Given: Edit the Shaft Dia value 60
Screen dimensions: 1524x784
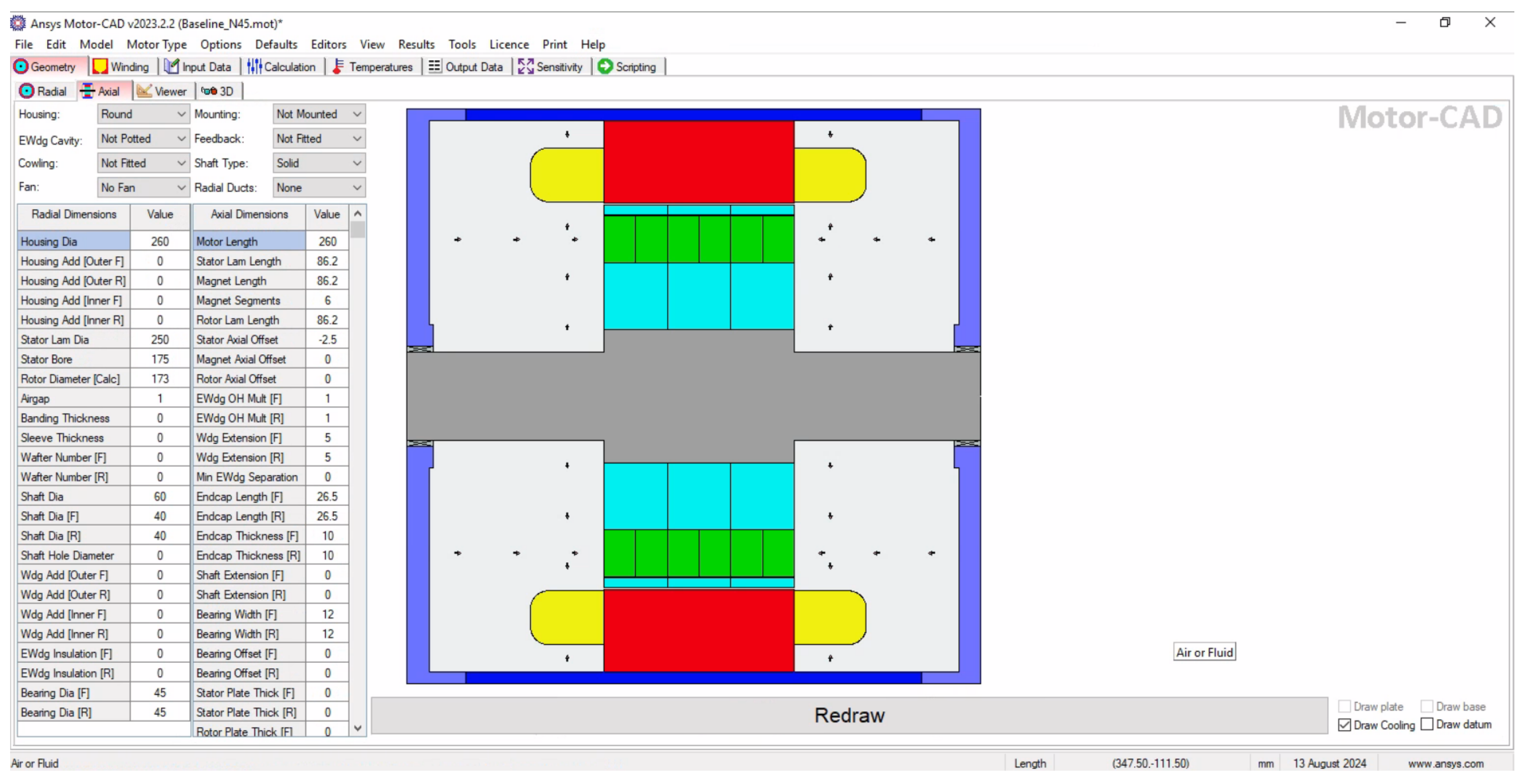Looking at the screenshot, I should tap(160, 497).
